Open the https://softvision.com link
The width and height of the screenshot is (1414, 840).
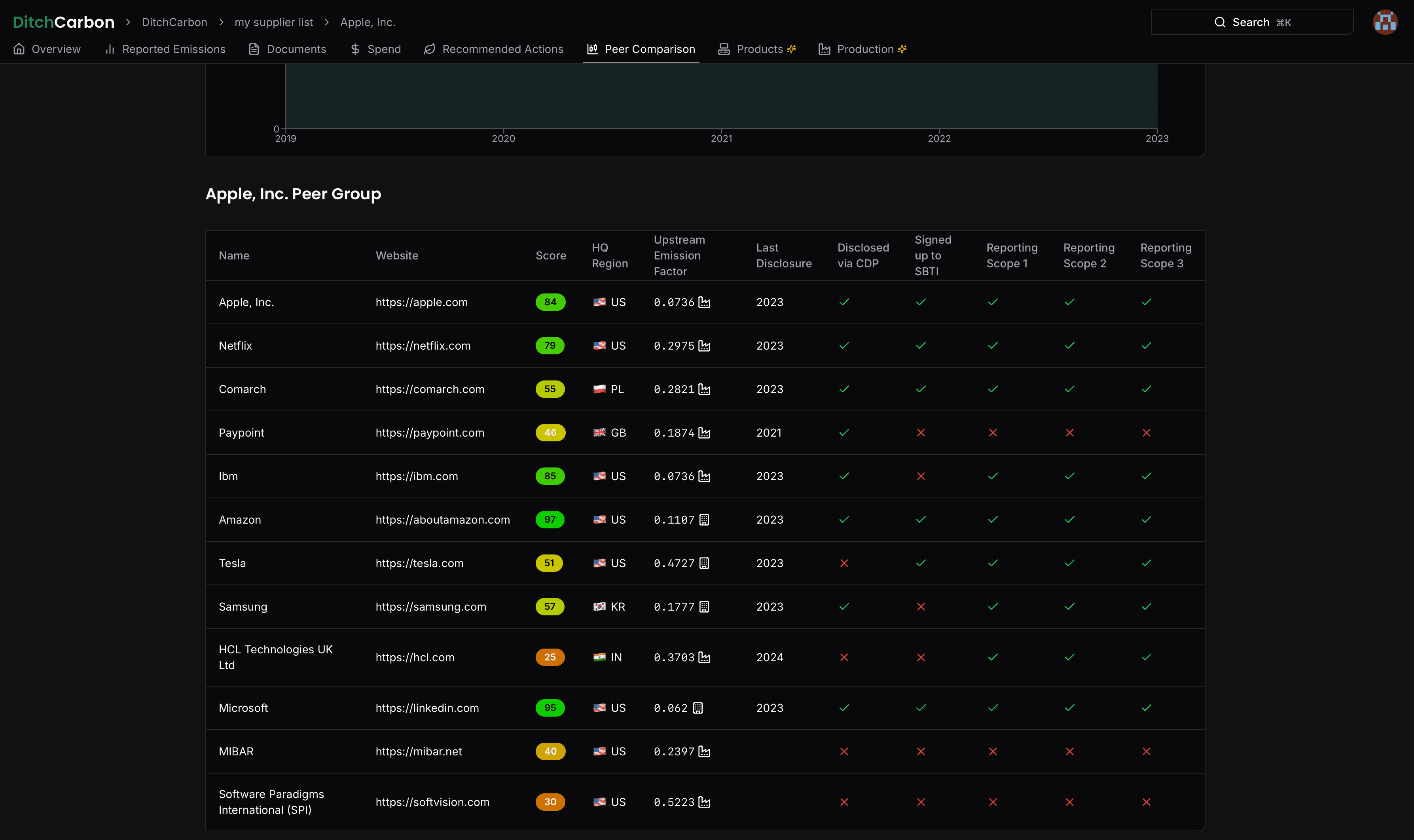coord(432,803)
